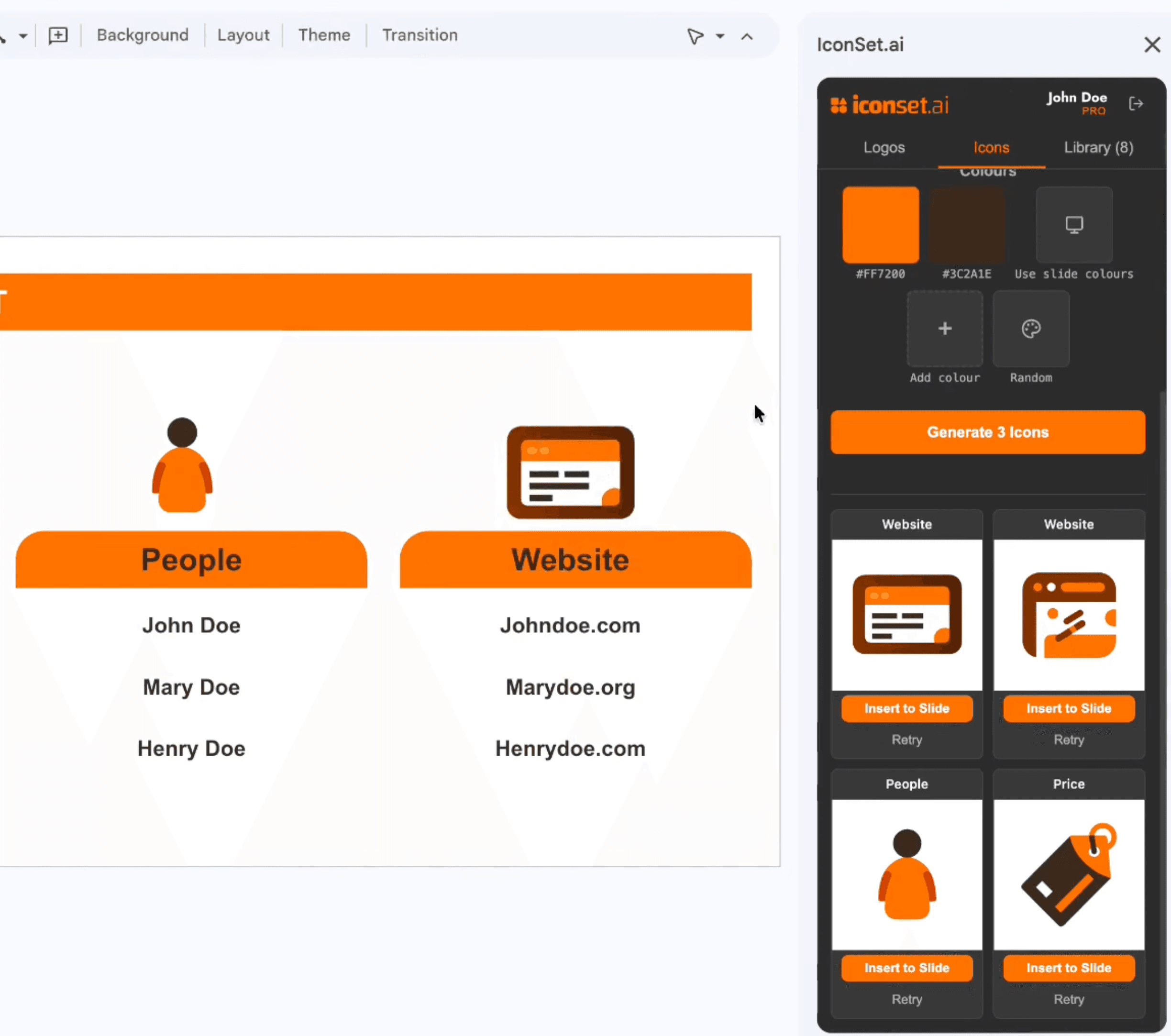1171x1036 pixels.
Task: Insert the People icon to slide
Action: [x=907, y=968]
